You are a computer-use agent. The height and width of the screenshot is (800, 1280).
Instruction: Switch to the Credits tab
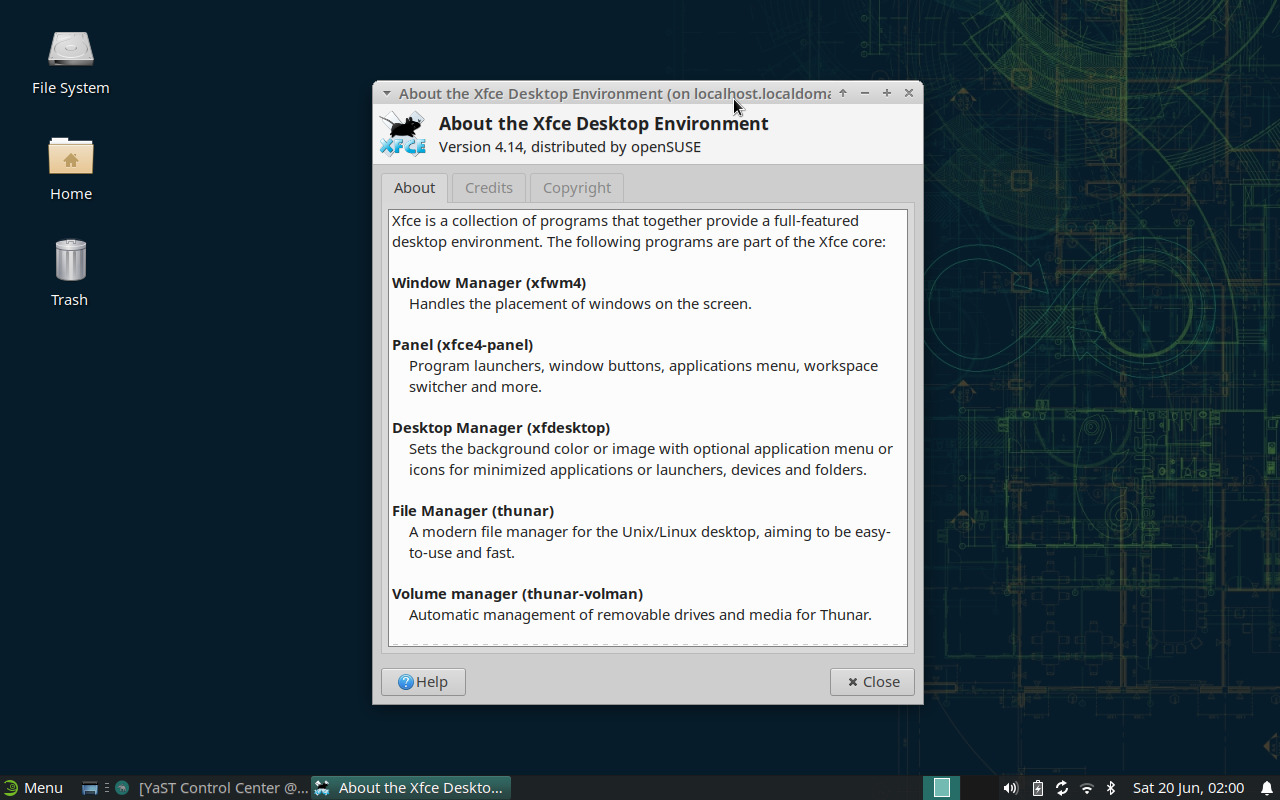tap(488, 187)
